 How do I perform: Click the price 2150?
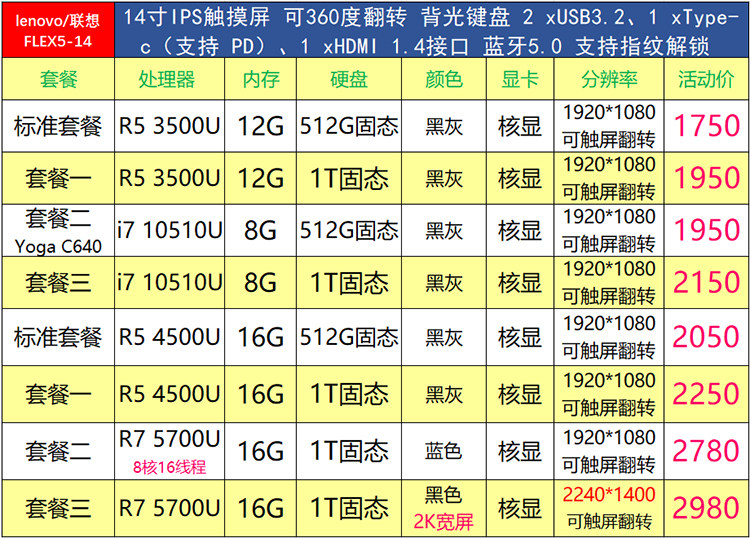706,282
